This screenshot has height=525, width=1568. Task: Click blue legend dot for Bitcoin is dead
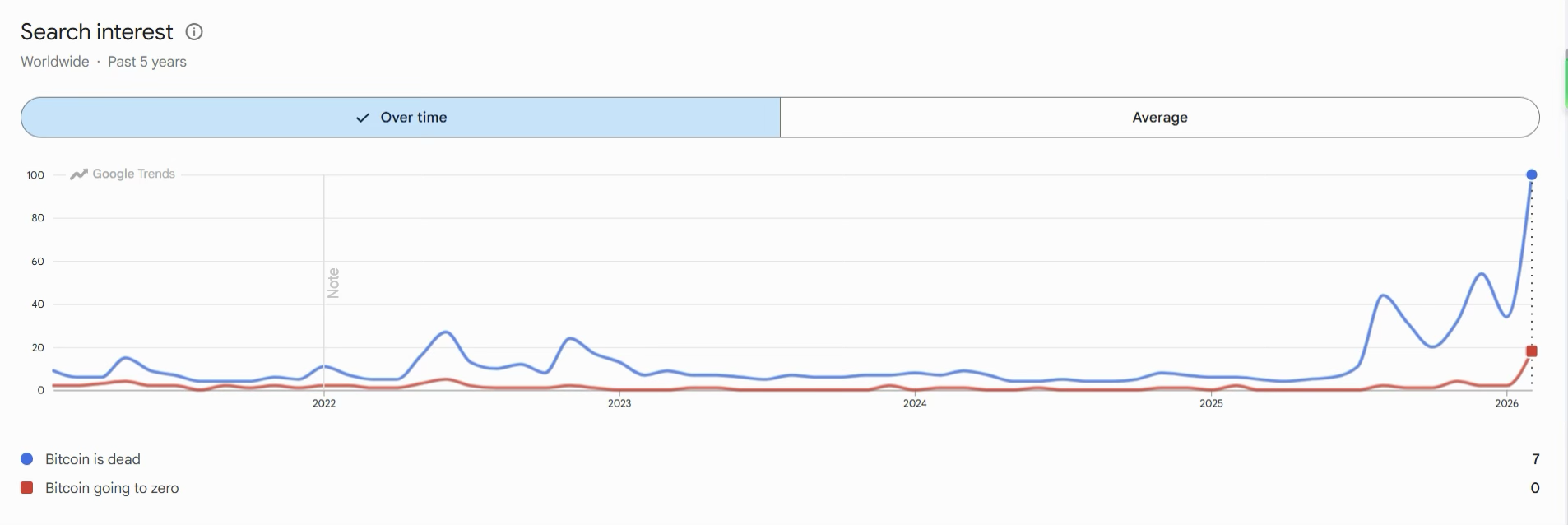[x=26, y=459]
